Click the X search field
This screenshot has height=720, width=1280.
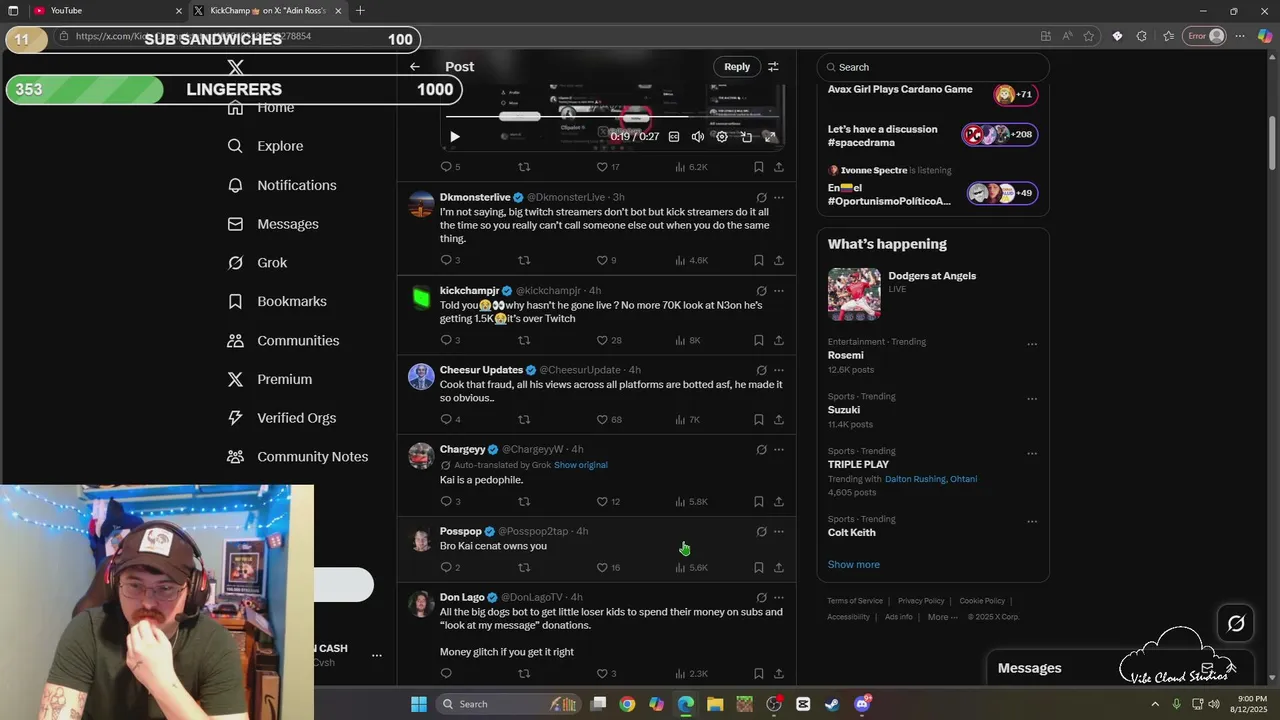point(933,67)
